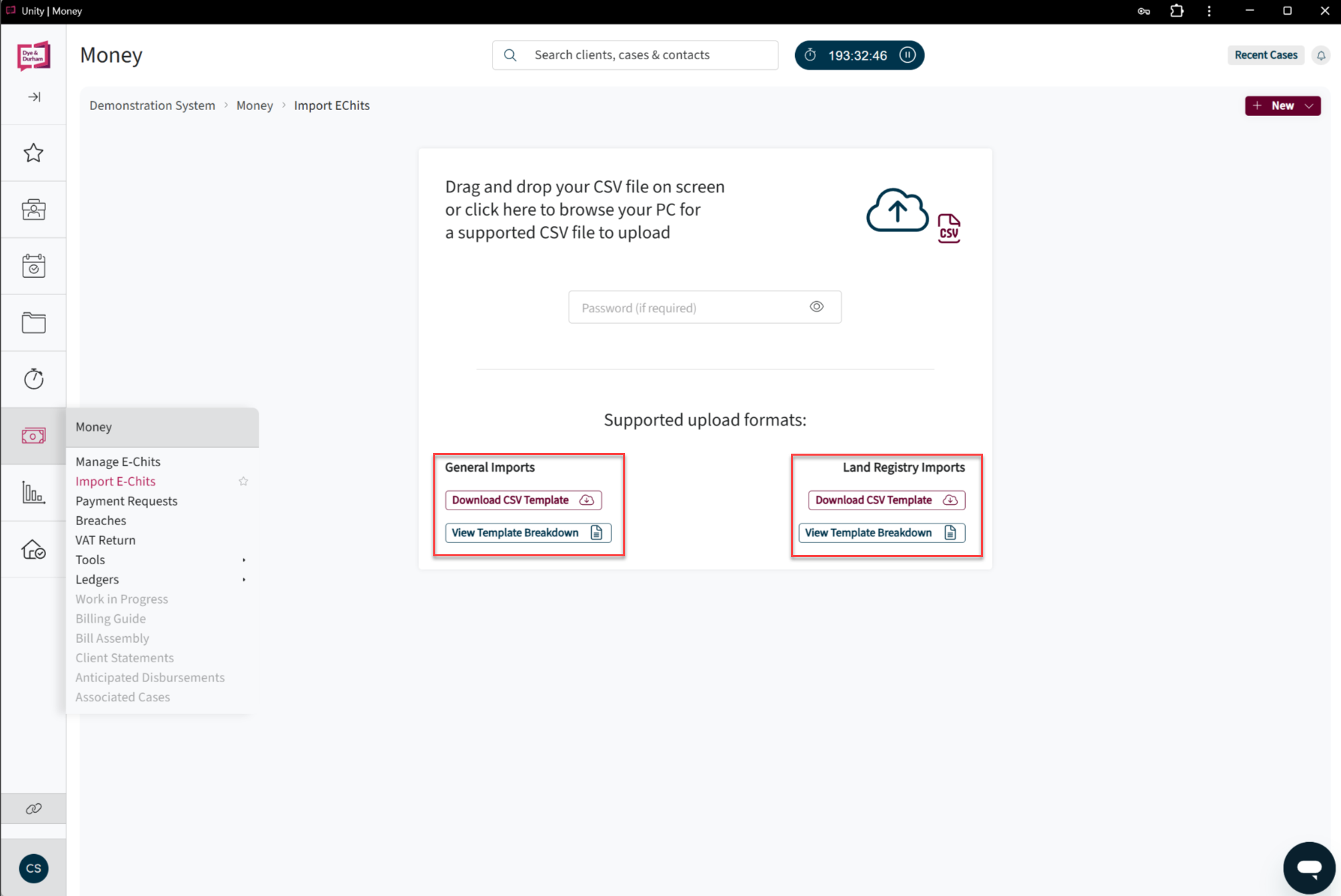
Task: Open the folder icon in sidebar
Action: point(33,323)
